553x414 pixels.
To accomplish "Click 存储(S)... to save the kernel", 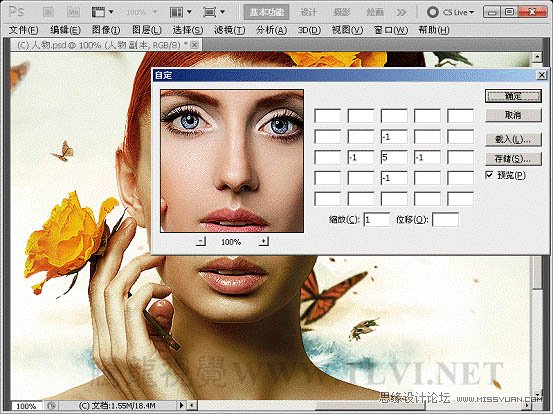I will [x=513, y=159].
